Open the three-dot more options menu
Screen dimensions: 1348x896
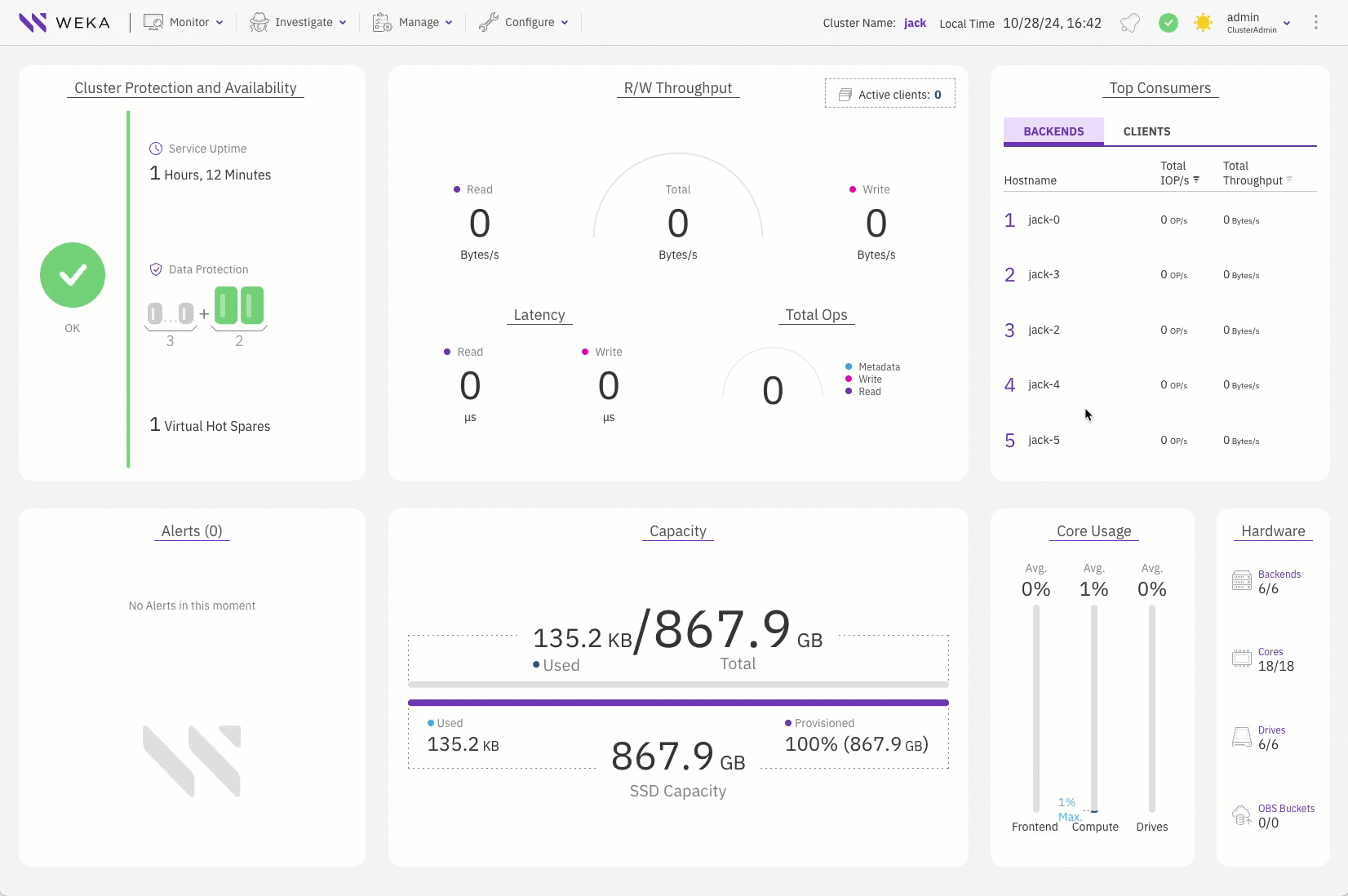click(1315, 23)
